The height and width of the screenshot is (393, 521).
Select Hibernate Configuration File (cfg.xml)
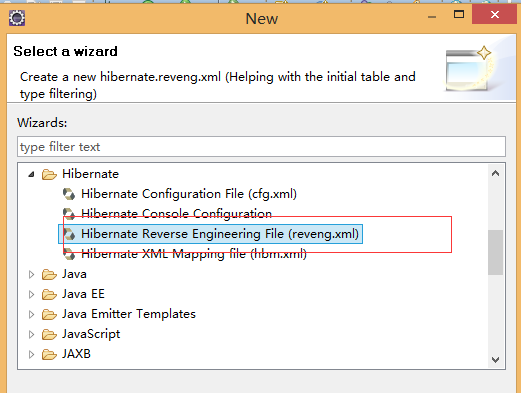coord(189,194)
